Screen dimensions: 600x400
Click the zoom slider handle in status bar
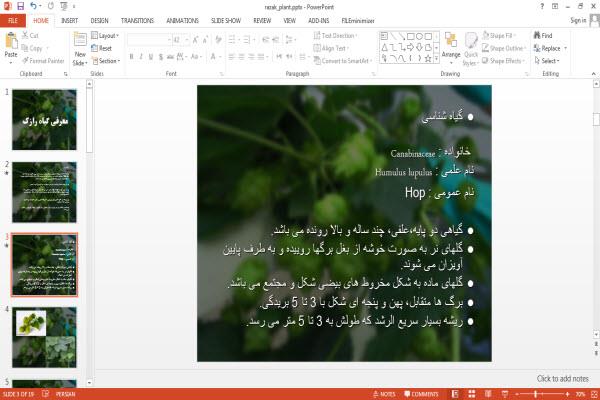tap(536, 394)
